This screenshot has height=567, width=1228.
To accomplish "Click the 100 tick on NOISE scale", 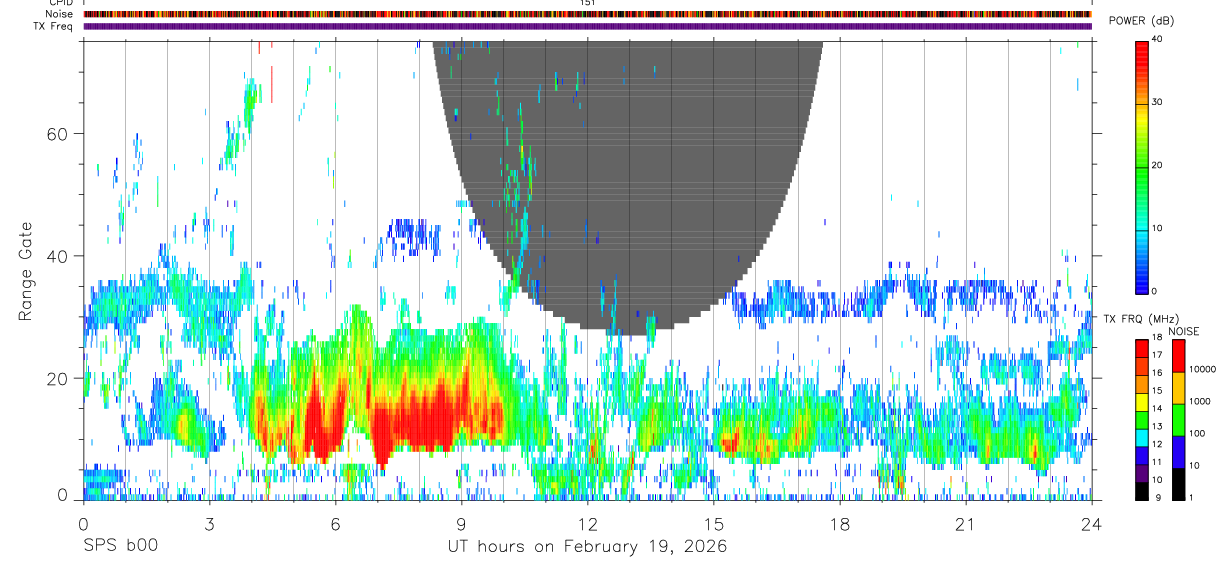I will (1198, 433).
